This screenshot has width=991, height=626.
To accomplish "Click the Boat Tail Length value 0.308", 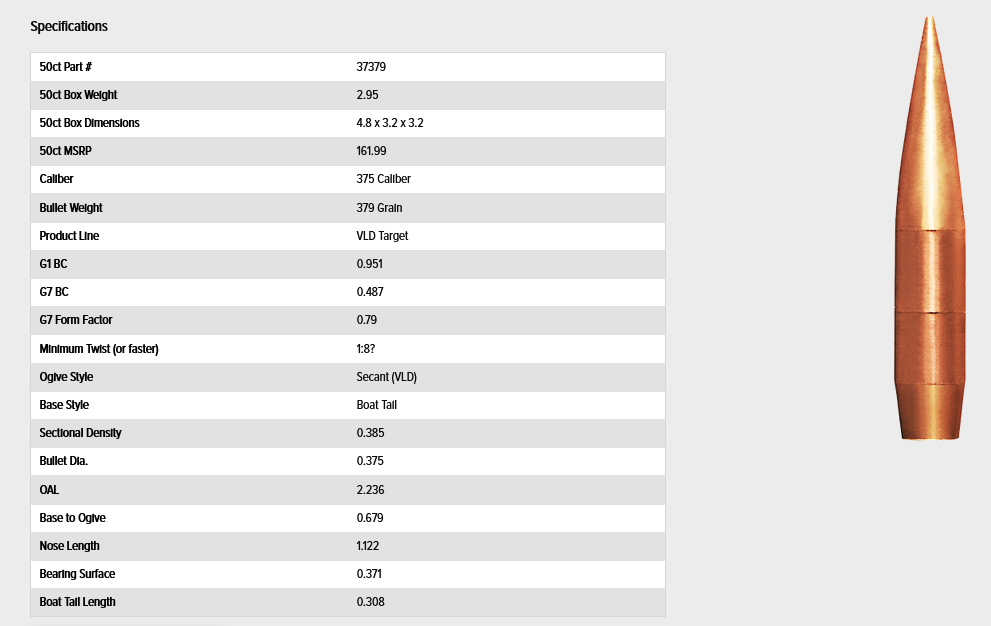I will click(370, 602).
